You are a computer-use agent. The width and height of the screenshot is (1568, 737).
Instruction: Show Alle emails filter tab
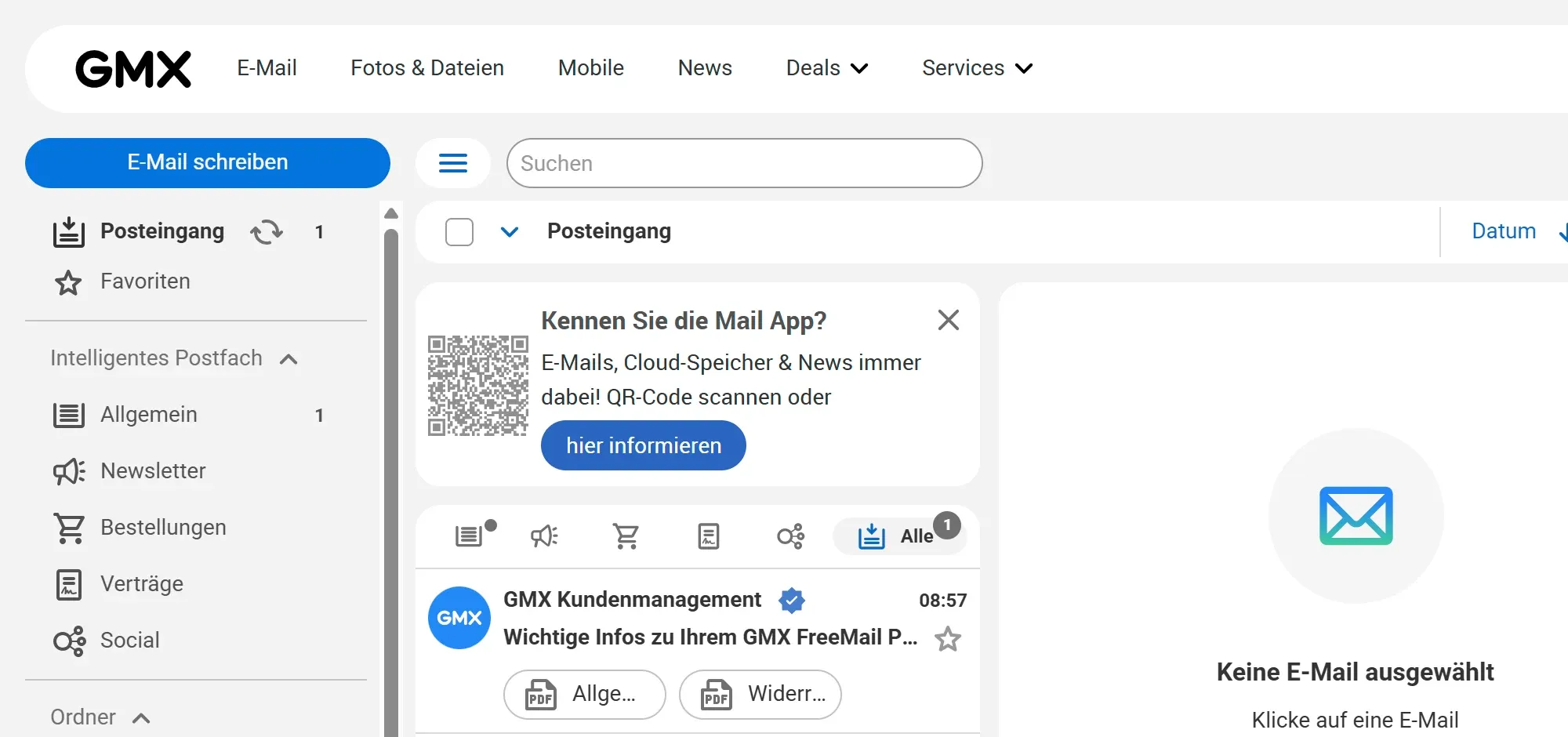pos(900,536)
